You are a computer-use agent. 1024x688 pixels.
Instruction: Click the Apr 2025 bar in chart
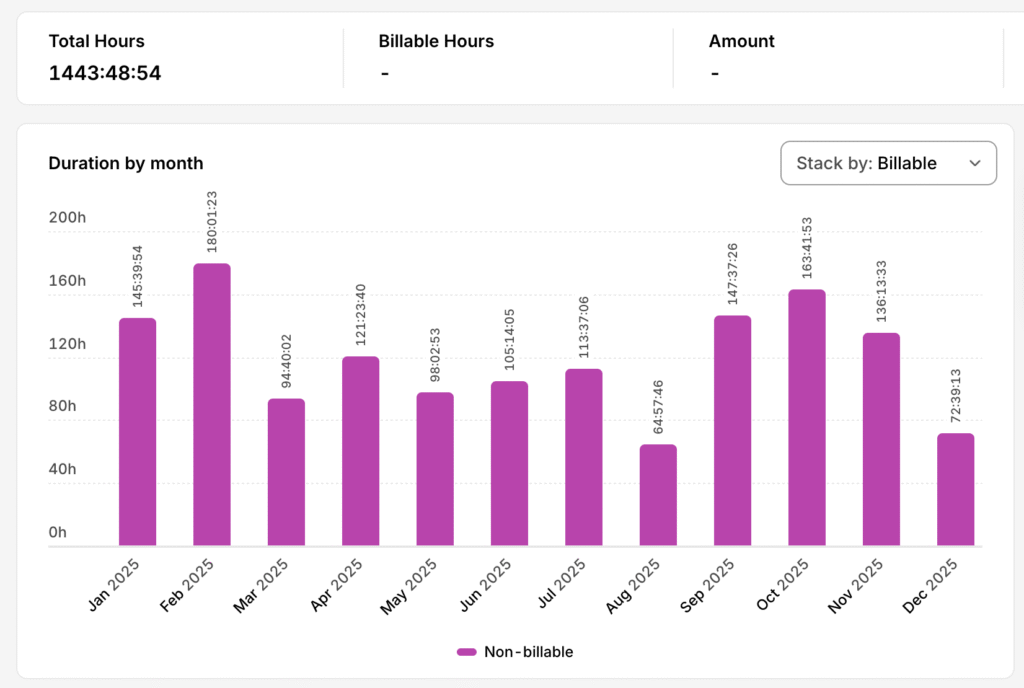(360, 451)
